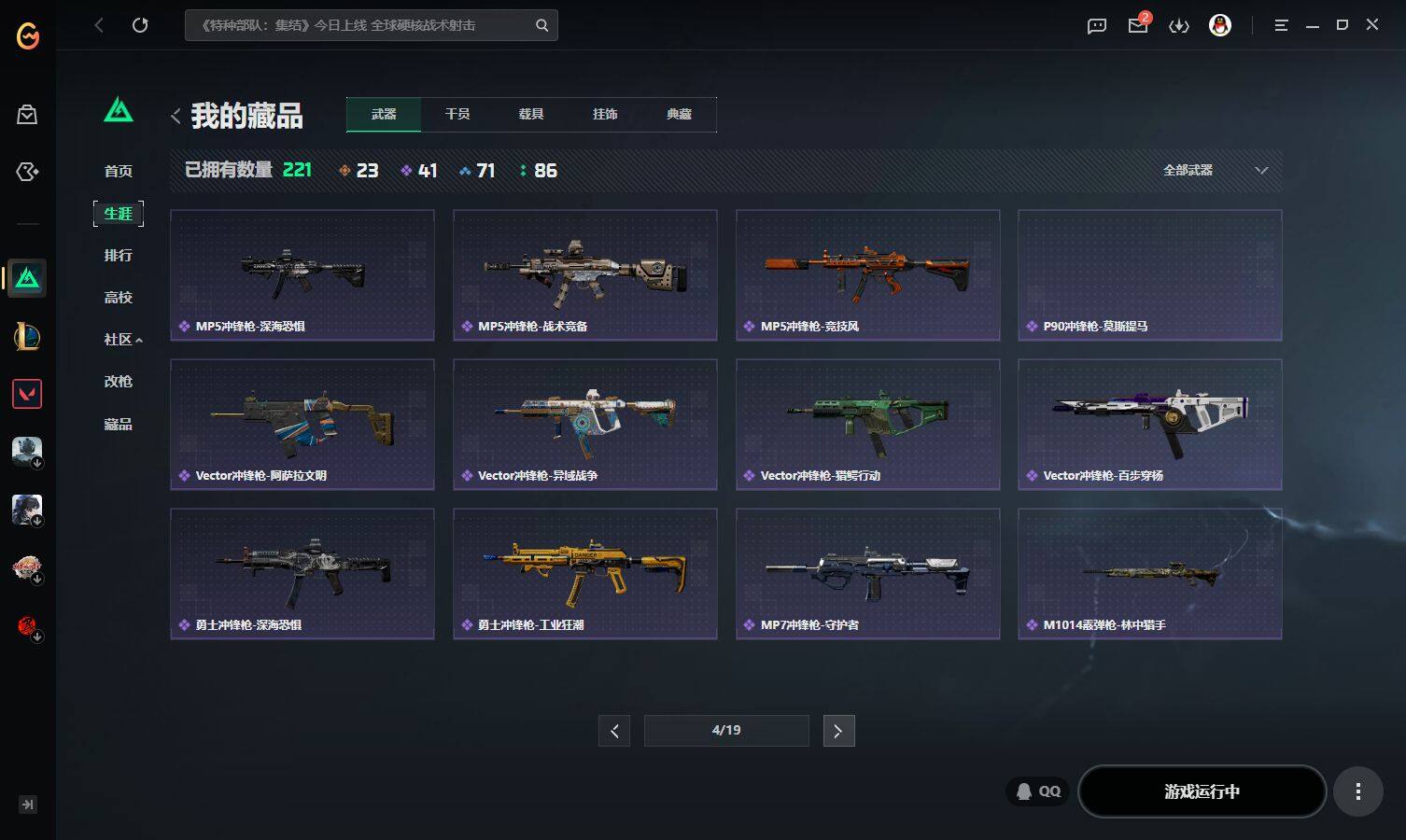Open the MP7冲锋枪-守护者 weapon card
The width and height of the screenshot is (1406, 840).
868,574
